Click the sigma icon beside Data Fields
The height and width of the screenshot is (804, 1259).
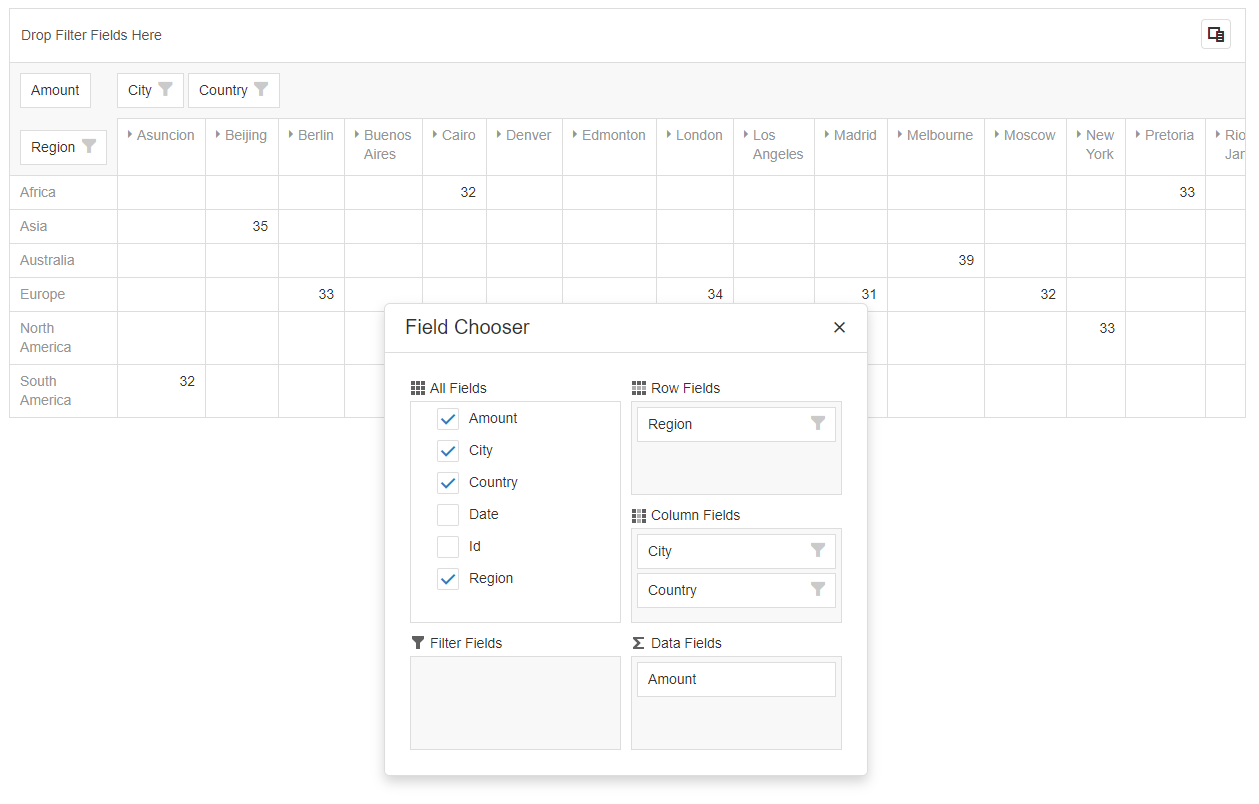pos(639,643)
